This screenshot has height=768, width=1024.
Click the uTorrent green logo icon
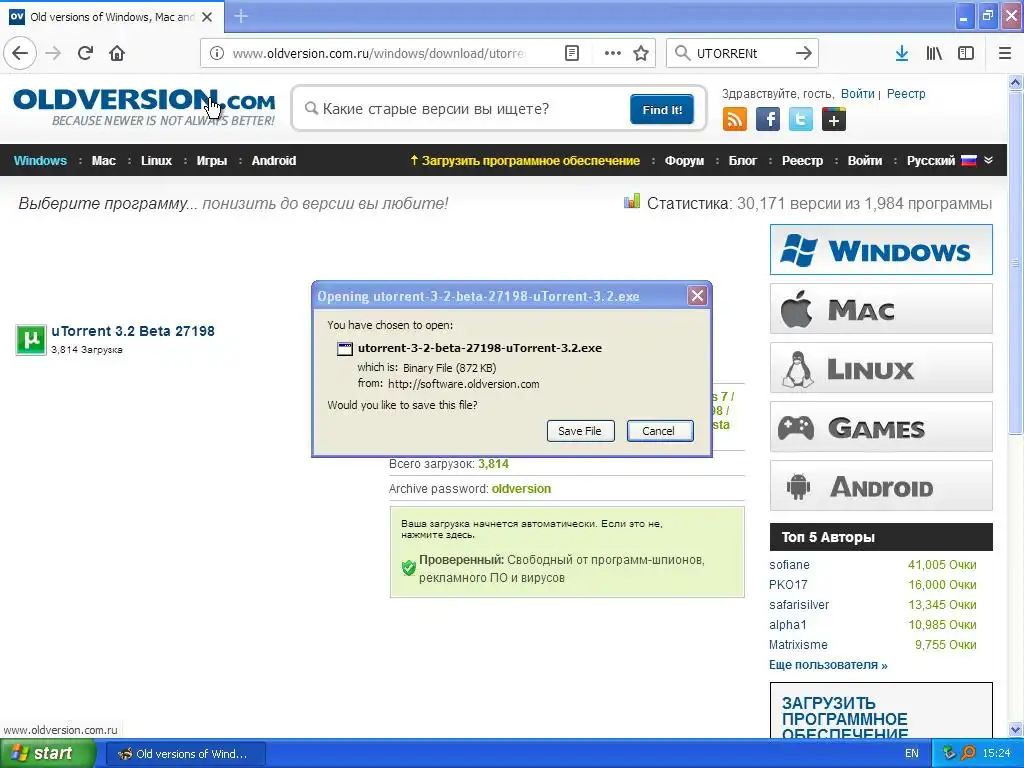click(31, 340)
